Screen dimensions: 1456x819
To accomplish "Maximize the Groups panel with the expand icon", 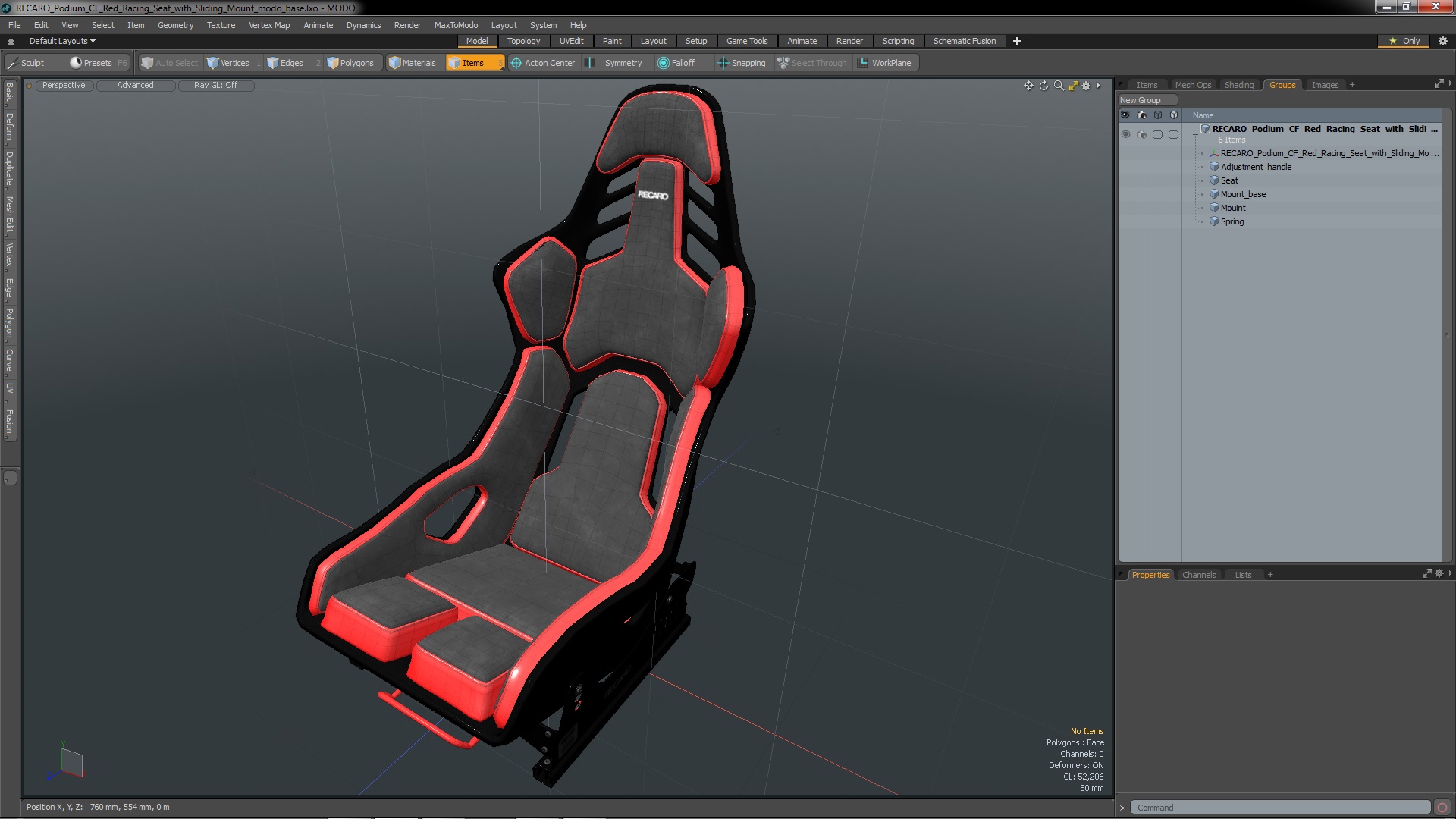I will pyautogui.click(x=1439, y=84).
